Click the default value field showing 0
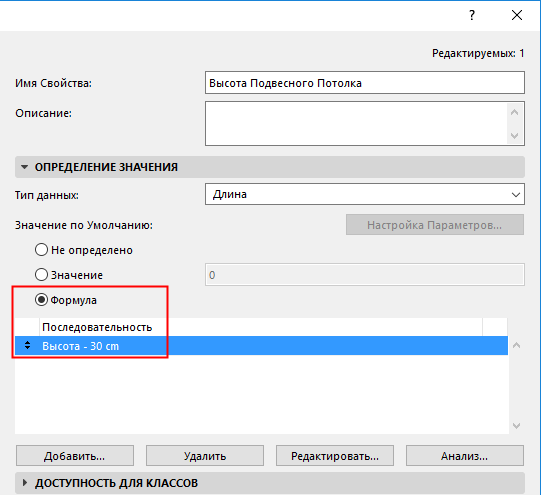Screen dimensions: 541x495 (x=365, y=275)
